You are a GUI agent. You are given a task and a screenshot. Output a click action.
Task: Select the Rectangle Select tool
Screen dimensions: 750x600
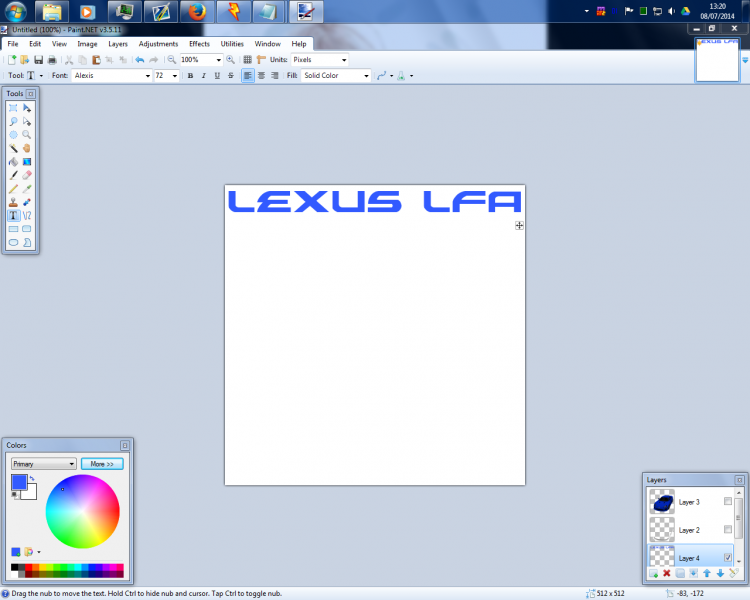[13, 108]
